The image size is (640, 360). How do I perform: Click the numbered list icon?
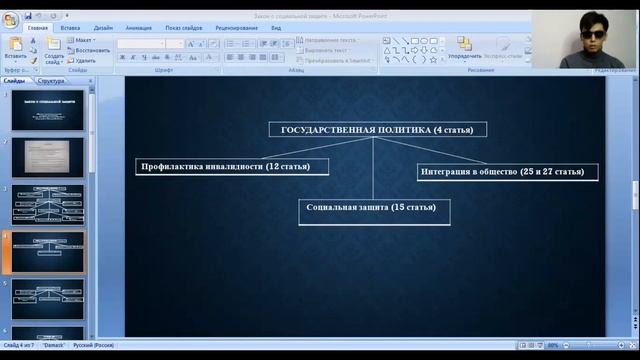tap(247, 44)
